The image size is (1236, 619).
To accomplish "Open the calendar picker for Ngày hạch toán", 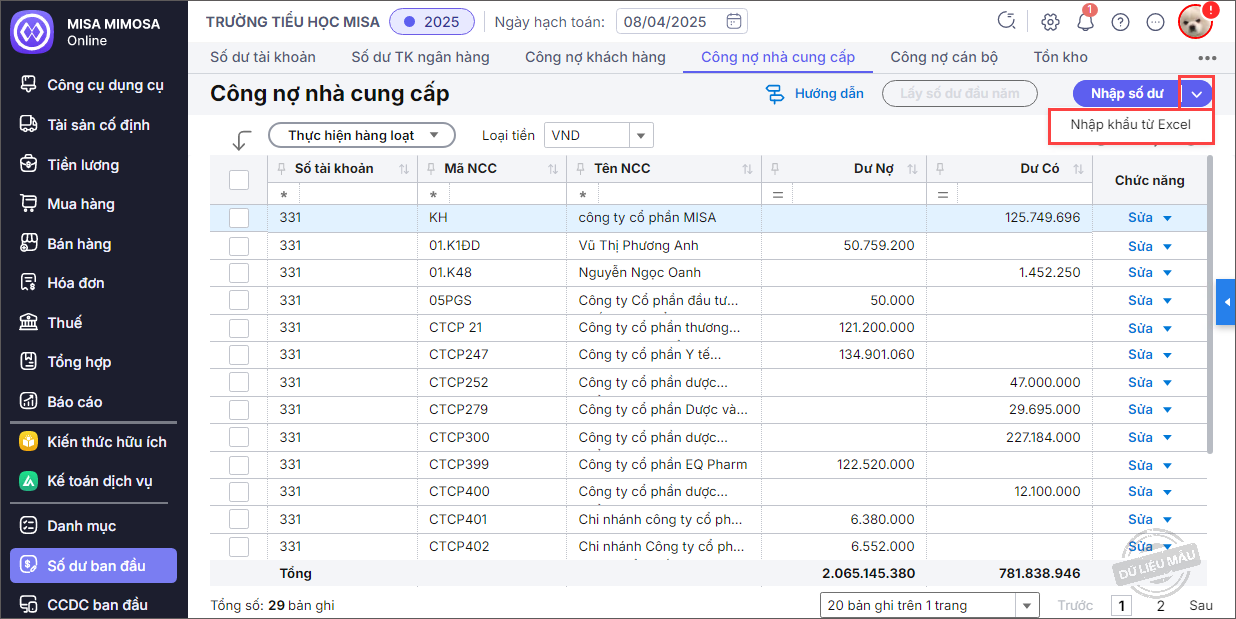I will (733, 21).
